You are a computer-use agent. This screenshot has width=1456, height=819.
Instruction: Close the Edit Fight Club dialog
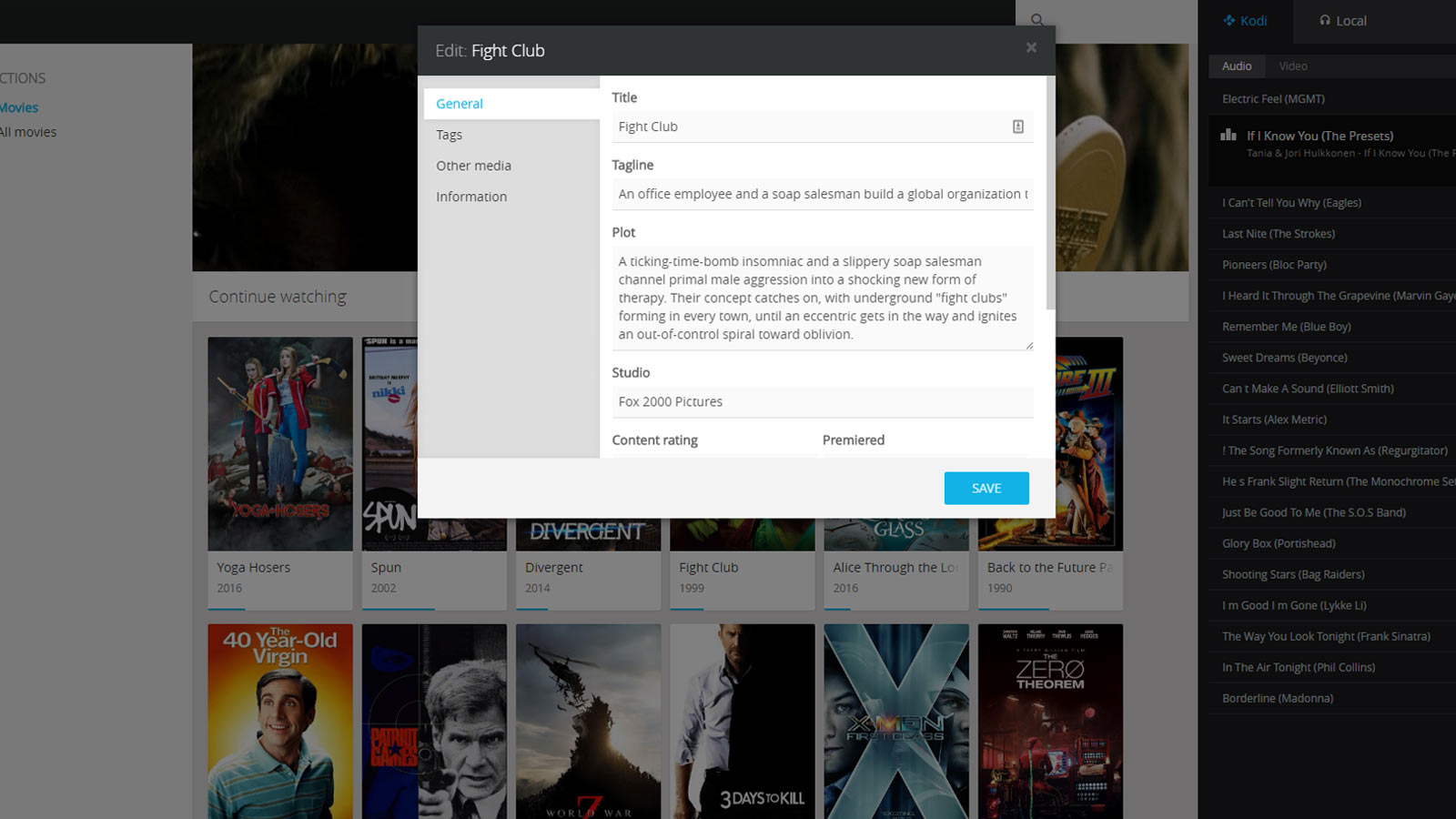1031,47
